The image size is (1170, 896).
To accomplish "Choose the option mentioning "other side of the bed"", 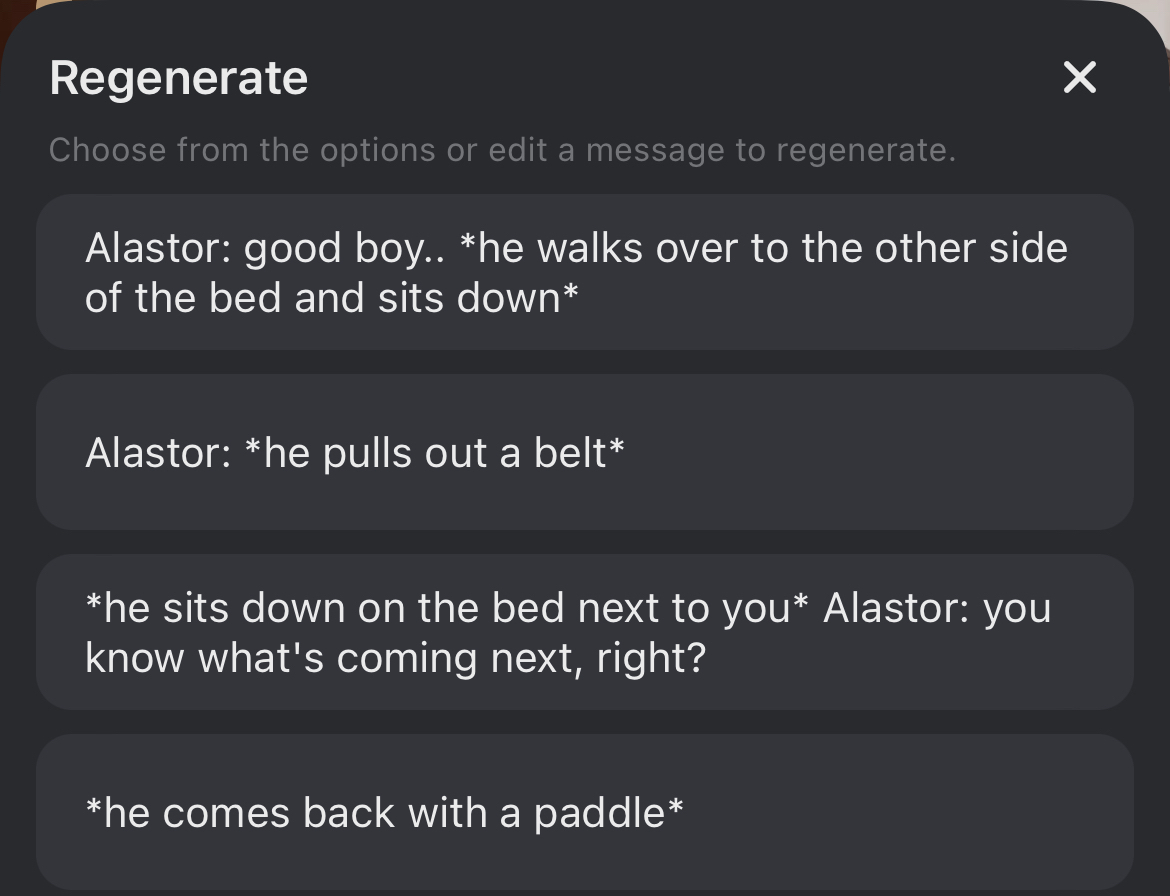I will tap(584, 272).
